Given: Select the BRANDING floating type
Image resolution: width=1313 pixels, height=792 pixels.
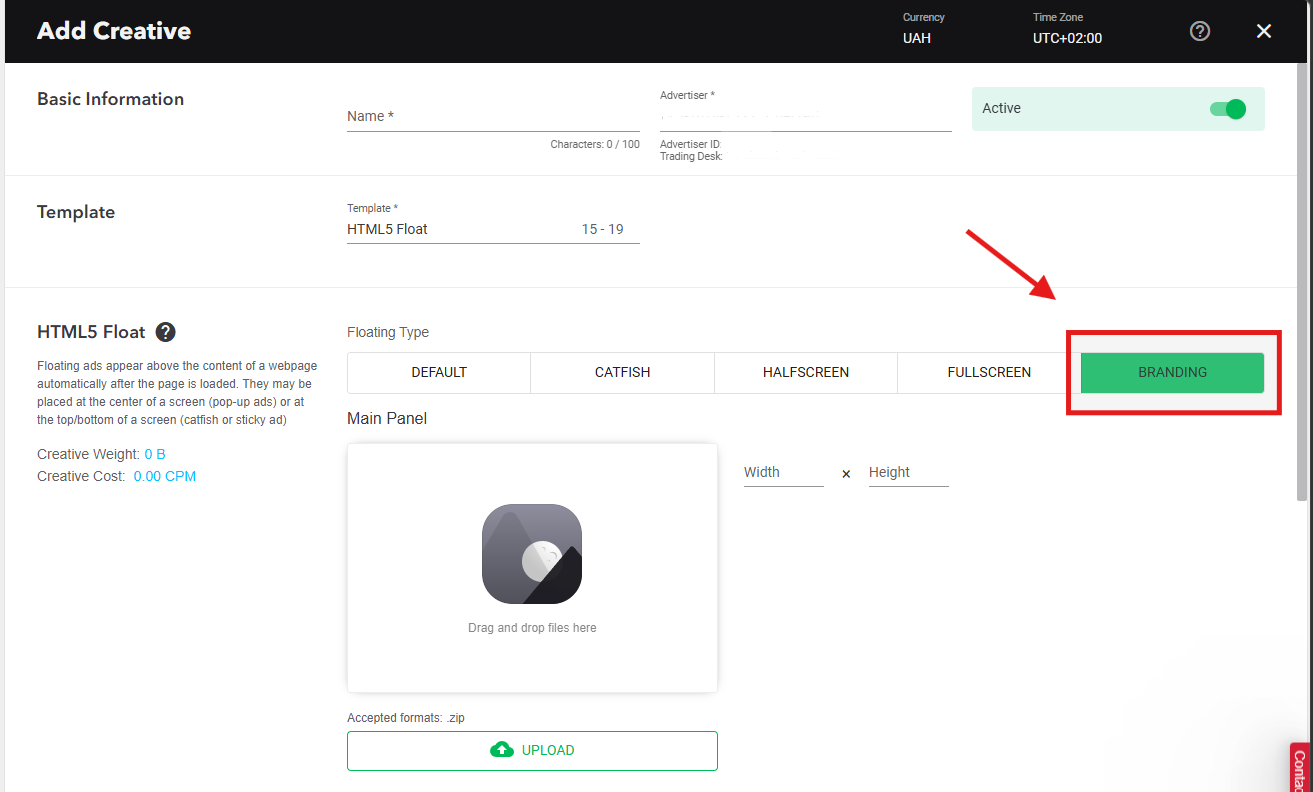Looking at the screenshot, I should [x=1172, y=372].
